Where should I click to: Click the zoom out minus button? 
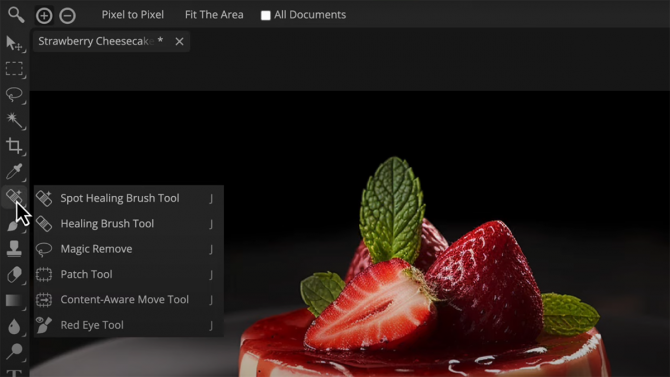67,16
